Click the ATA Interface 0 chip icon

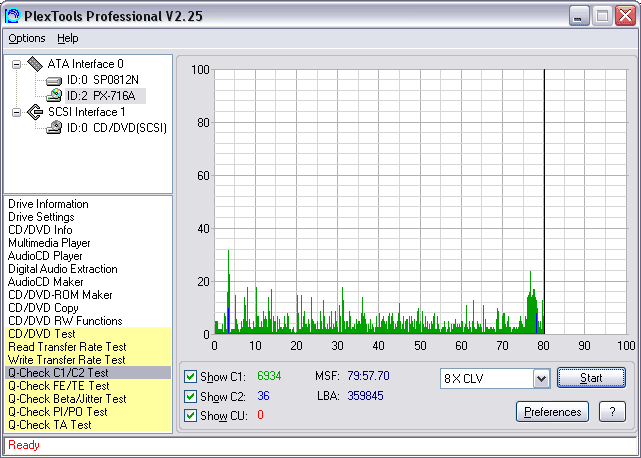(35, 64)
